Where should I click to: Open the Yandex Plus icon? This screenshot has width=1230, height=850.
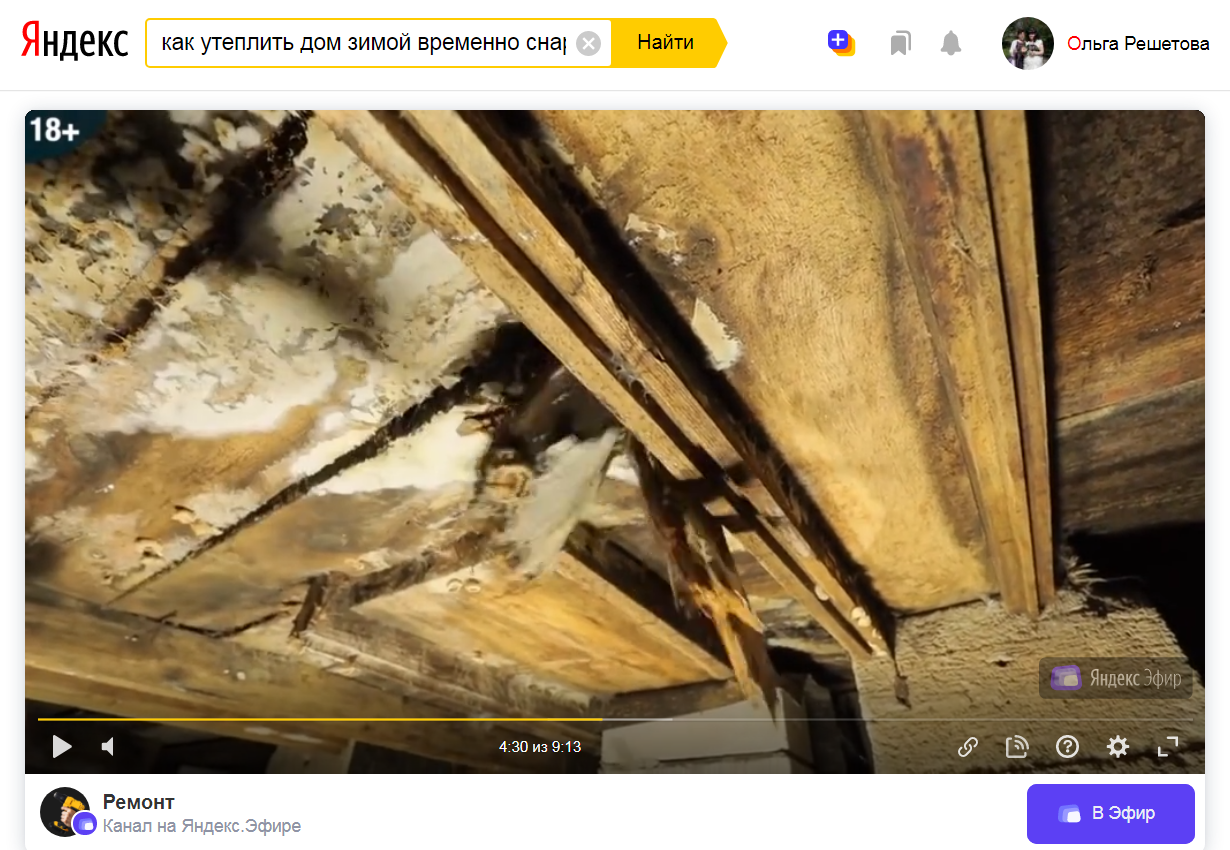point(841,42)
